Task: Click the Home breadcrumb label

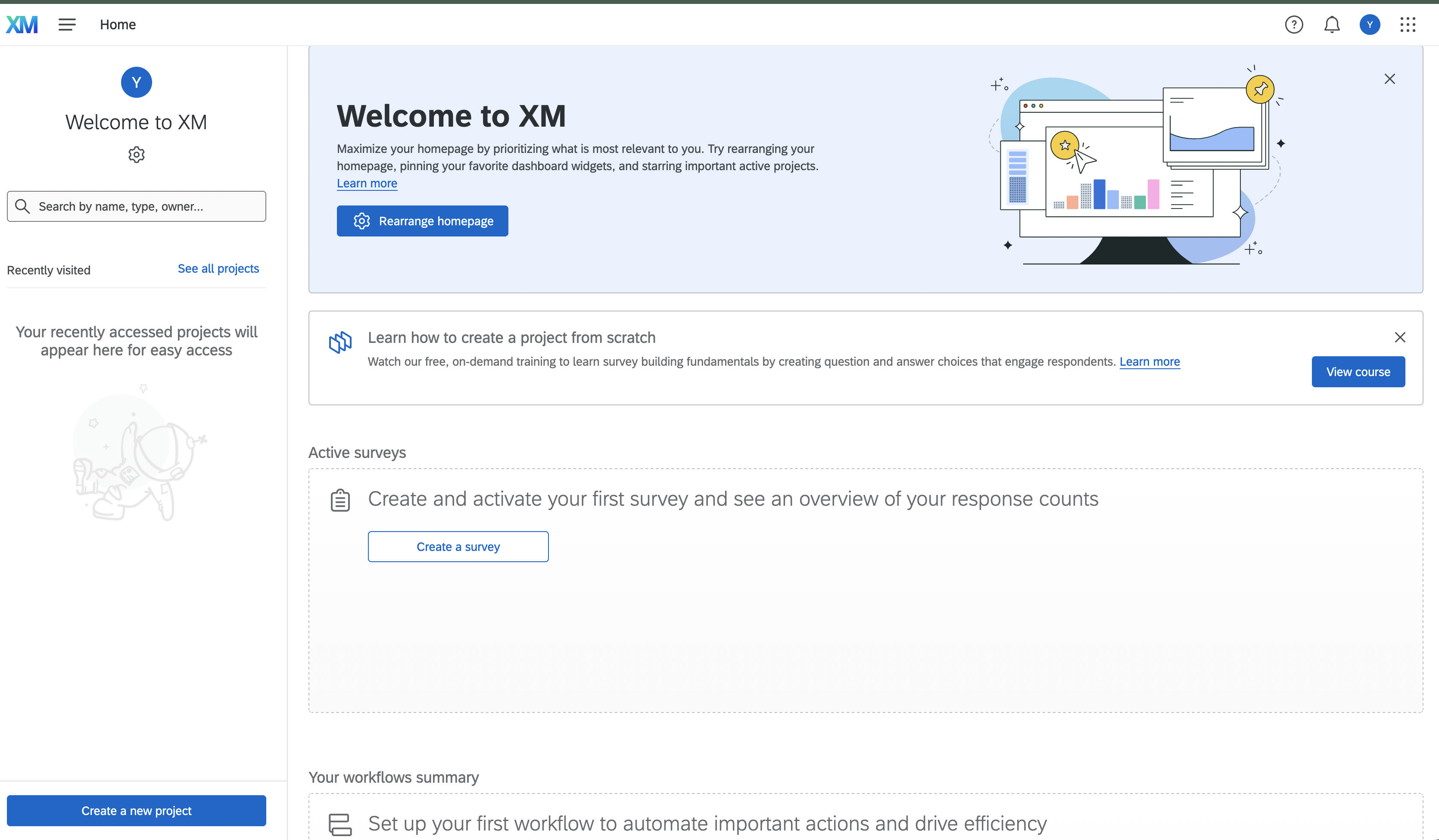Action: click(118, 25)
